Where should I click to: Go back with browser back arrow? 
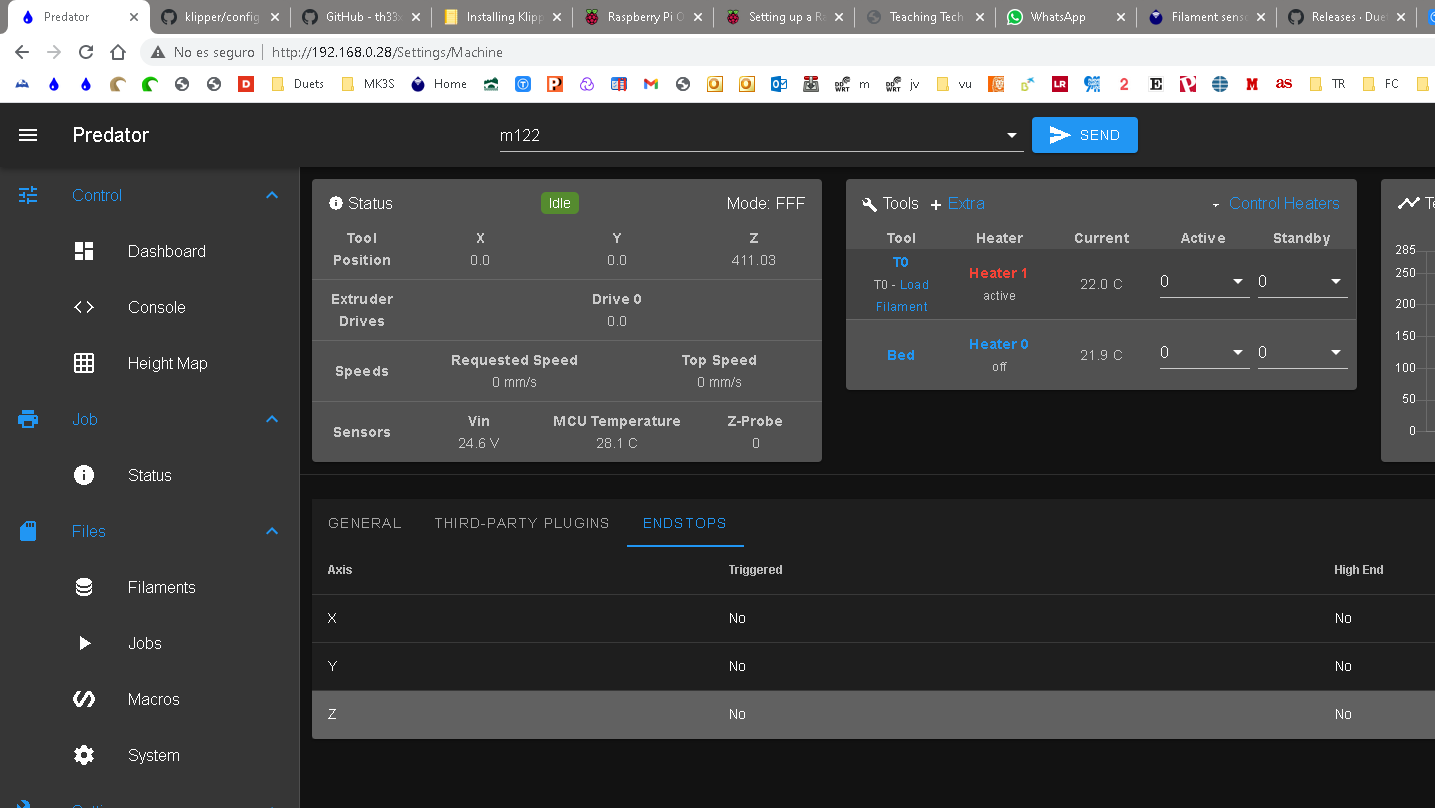click(x=22, y=52)
